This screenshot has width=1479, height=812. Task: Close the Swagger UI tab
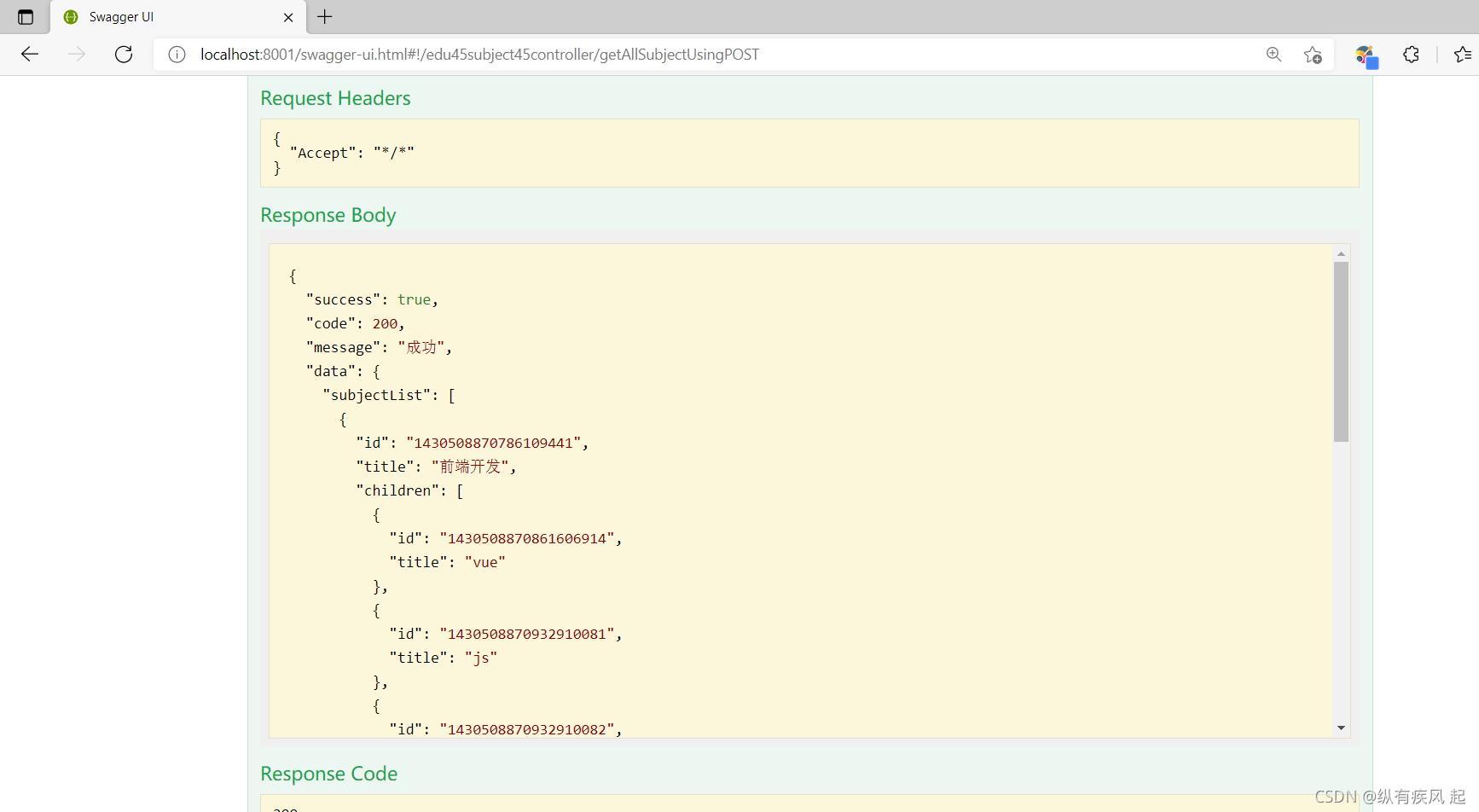(288, 17)
